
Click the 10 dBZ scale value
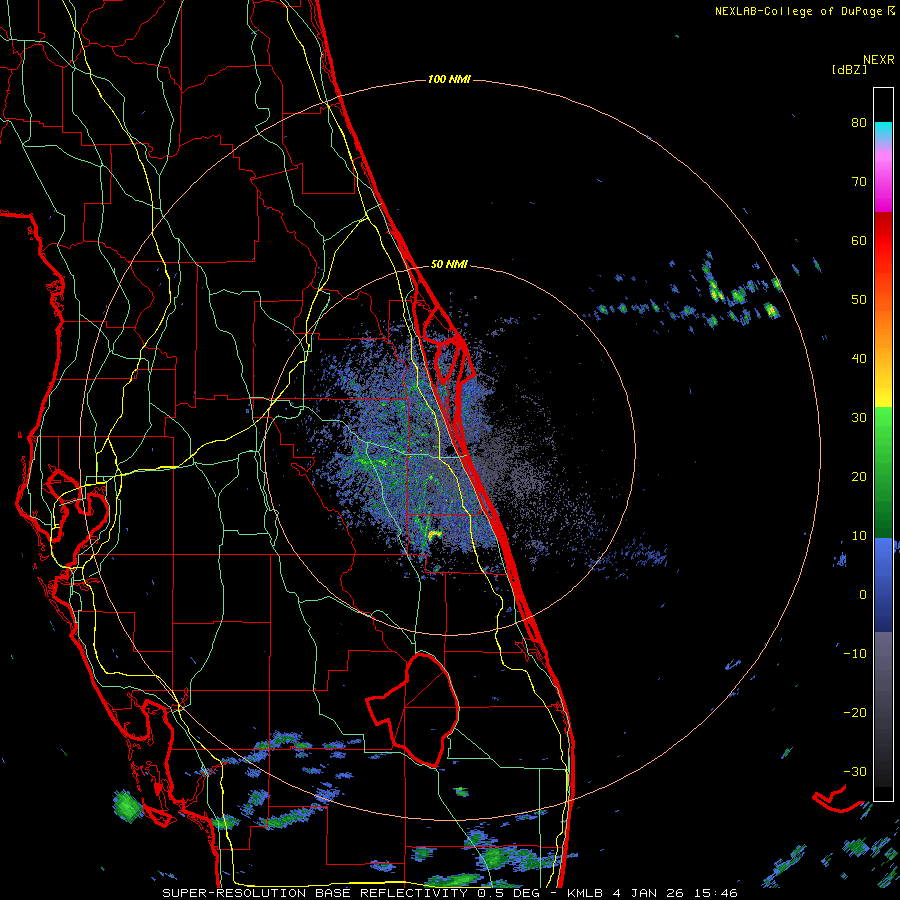pyautogui.click(x=859, y=536)
